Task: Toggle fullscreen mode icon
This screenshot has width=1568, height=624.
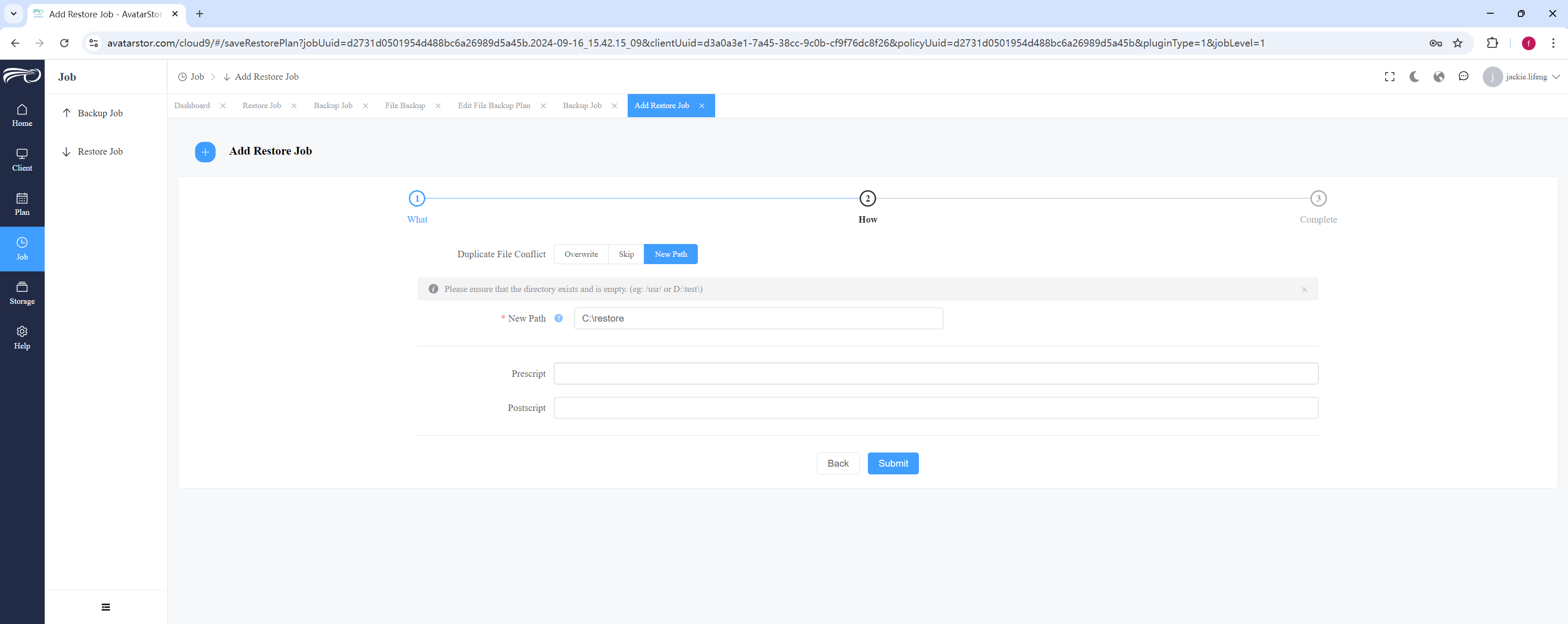Action: click(1390, 77)
